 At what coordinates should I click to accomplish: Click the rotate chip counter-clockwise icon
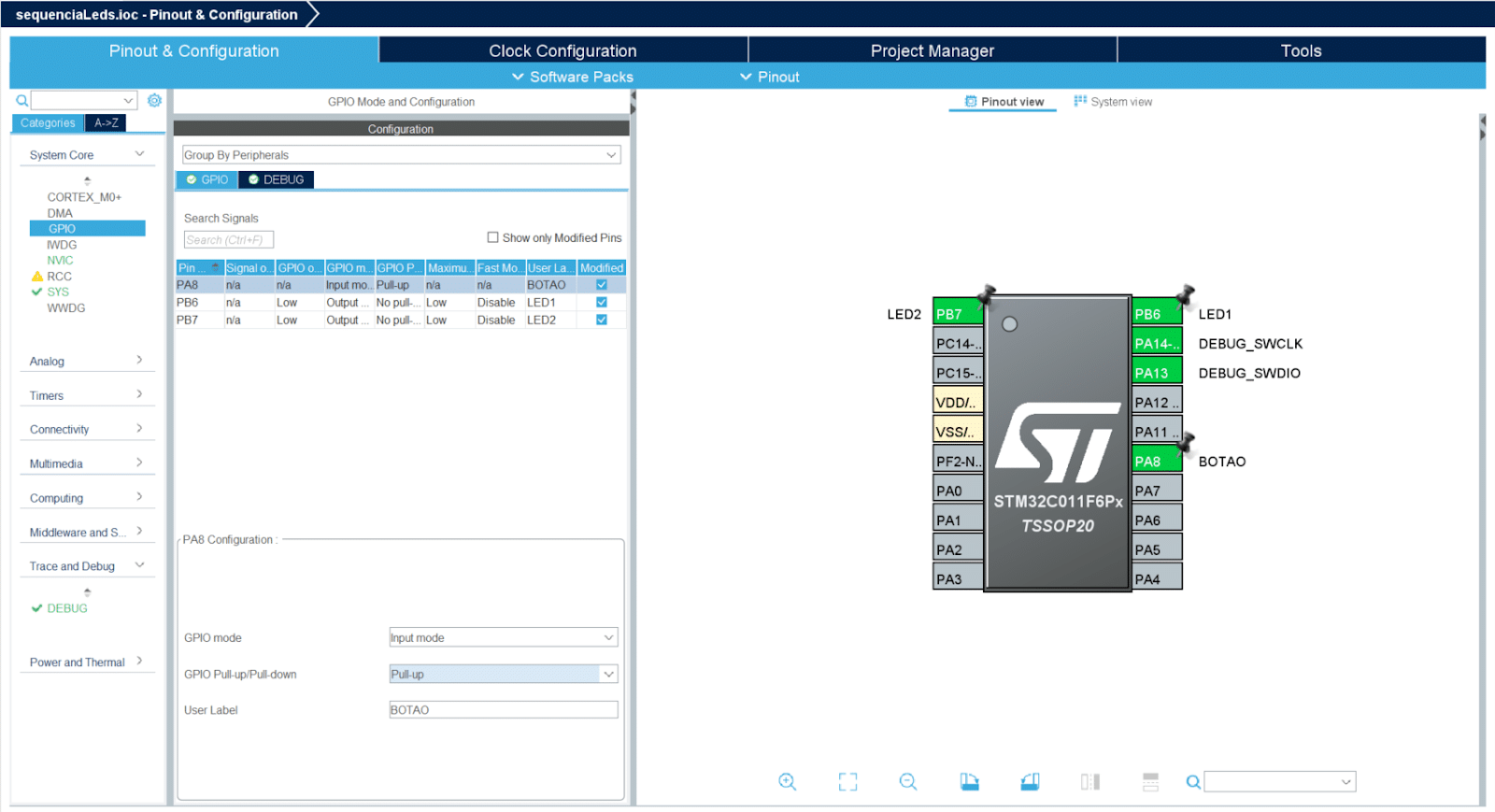(x=1030, y=782)
